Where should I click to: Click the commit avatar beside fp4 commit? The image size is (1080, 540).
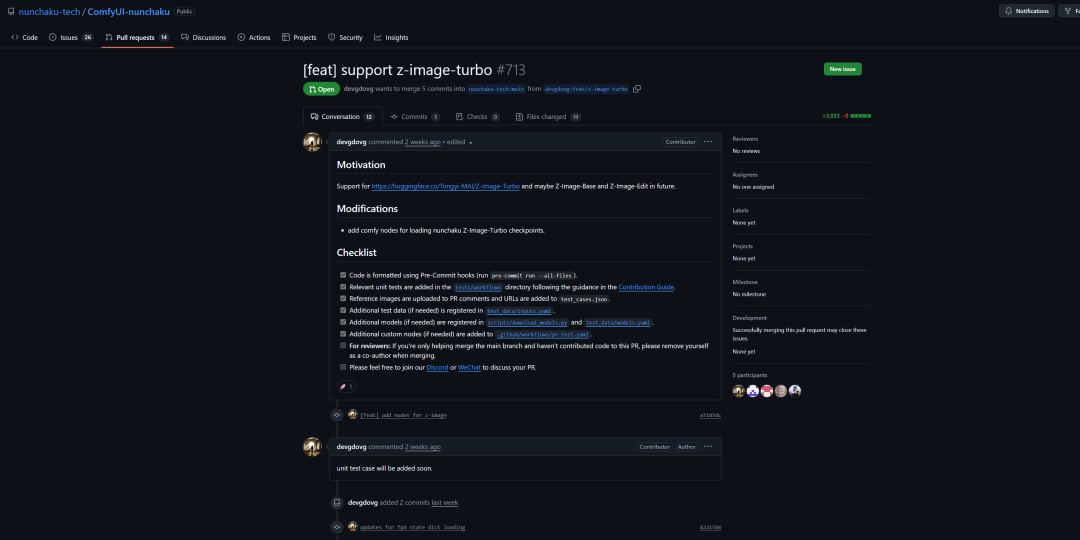click(x=353, y=526)
